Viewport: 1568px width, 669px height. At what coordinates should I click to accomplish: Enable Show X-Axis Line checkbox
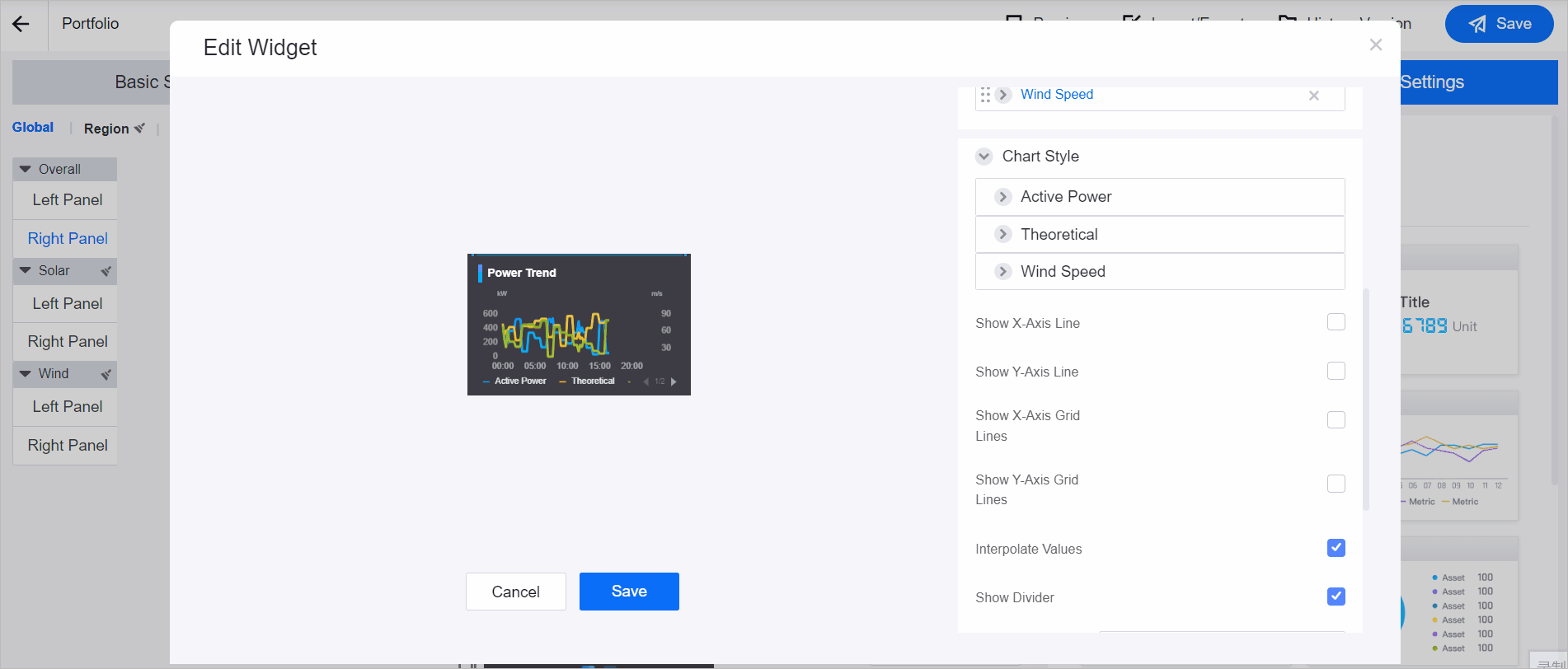pyautogui.click(x=1336, y=322)
